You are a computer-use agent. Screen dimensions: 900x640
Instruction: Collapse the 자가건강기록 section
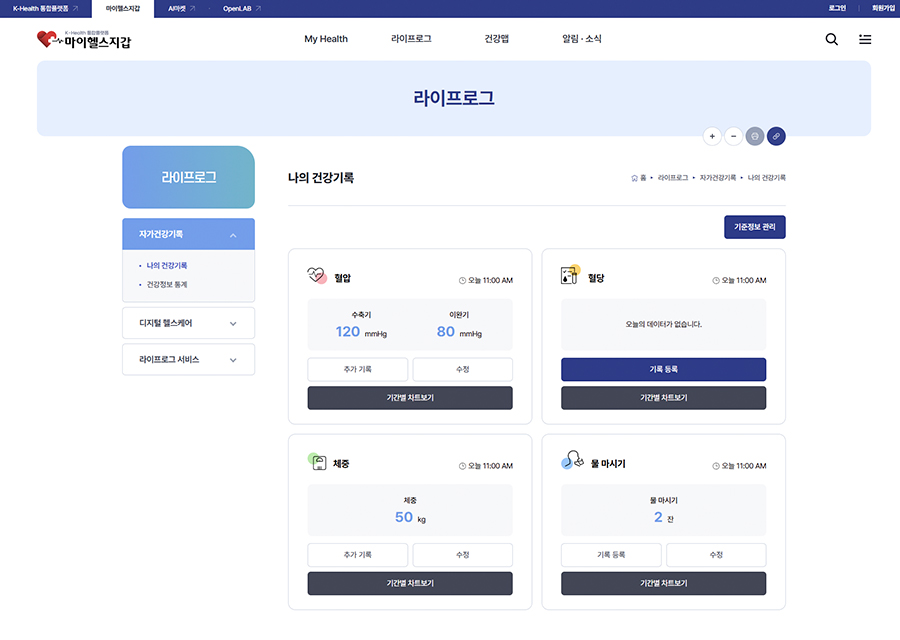(188, 233)
